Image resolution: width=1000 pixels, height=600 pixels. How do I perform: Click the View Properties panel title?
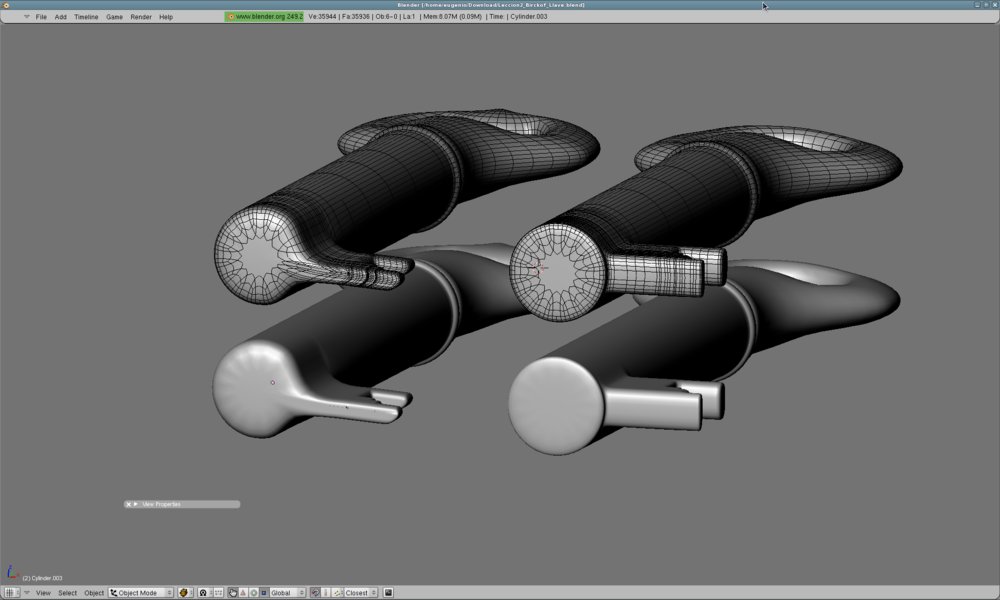click(161, 504)
